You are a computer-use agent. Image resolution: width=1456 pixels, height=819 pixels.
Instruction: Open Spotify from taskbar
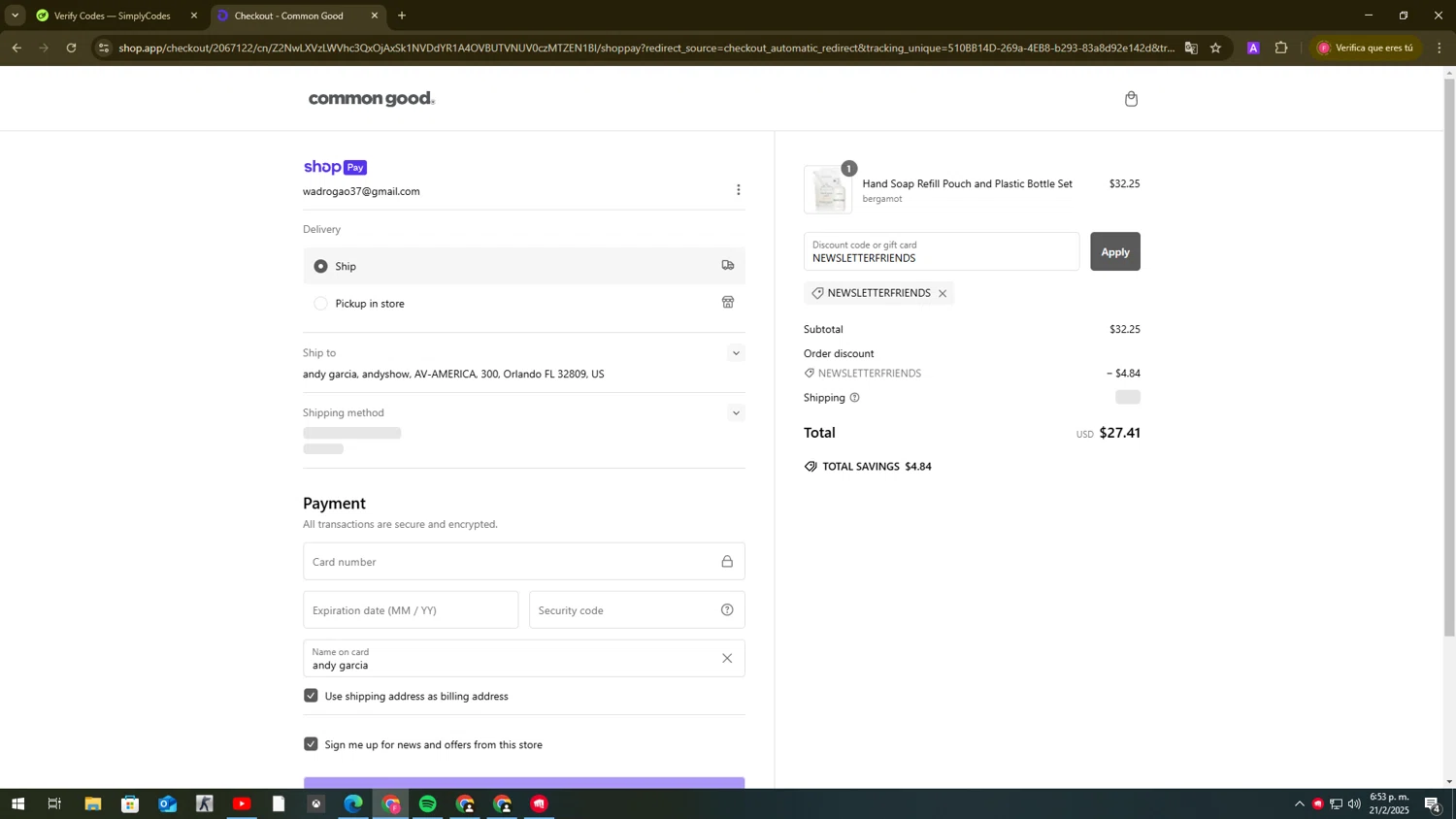pos(428,803)
